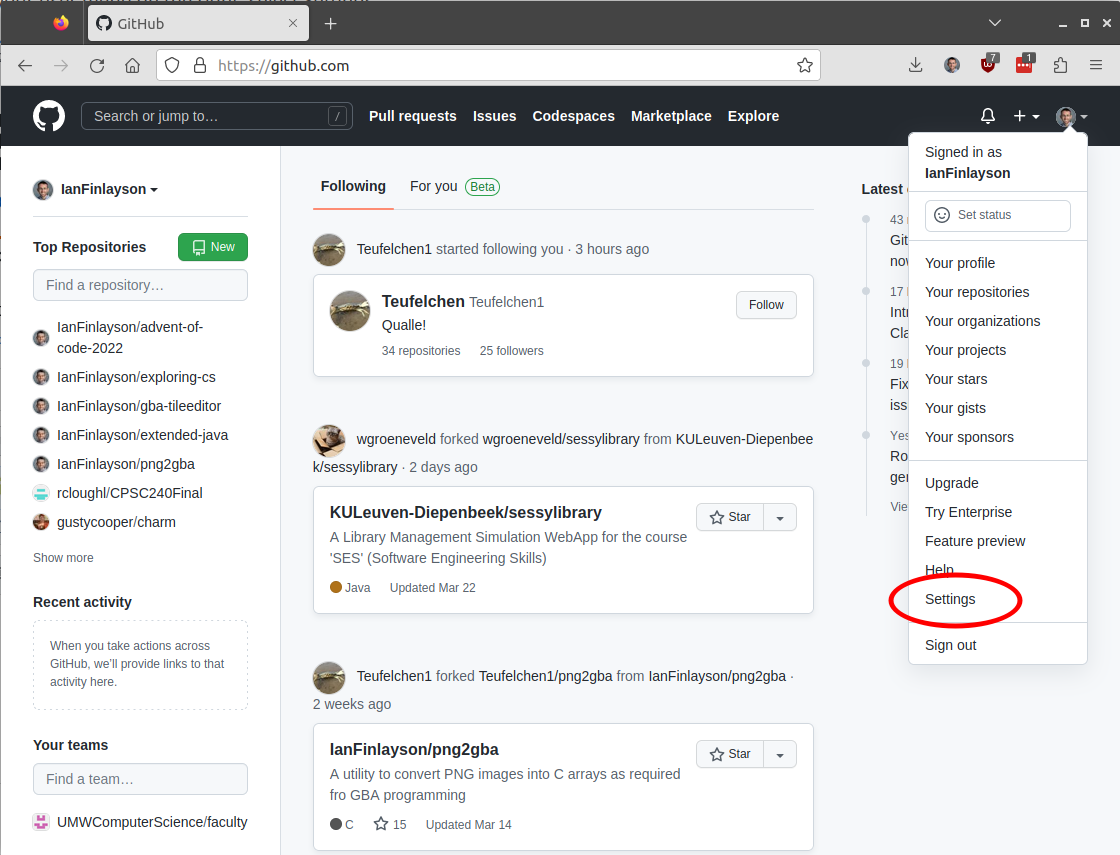Click the Firefox logo icon in tab bar
The image size is (1120, 855).
[x=61, y=24]
